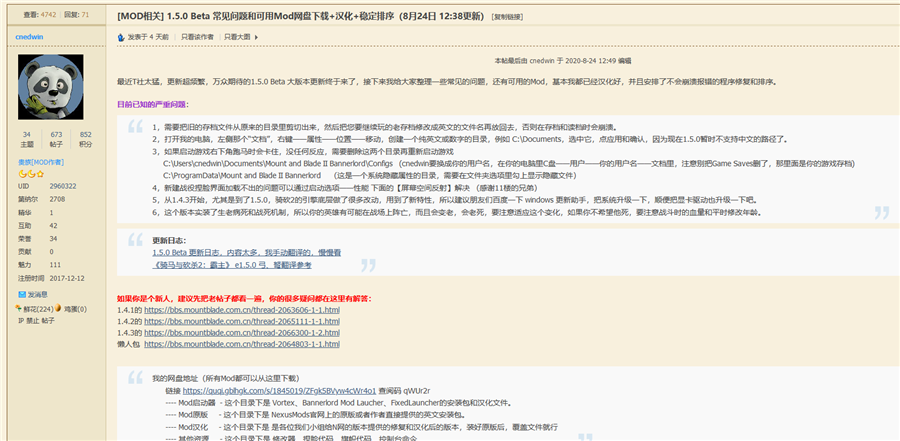The image size is (900, 441).
Task: Give flowers via 鲜花(224) link
Action: point(38,309)
